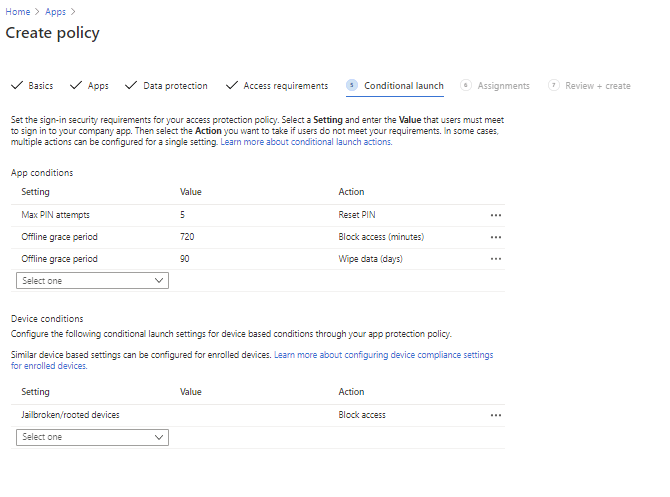Image resolution: width=670 pixels, height=497 pixels.
Task: Click the step 5 Conditional launch circle icon
Action: pos(352,86)
